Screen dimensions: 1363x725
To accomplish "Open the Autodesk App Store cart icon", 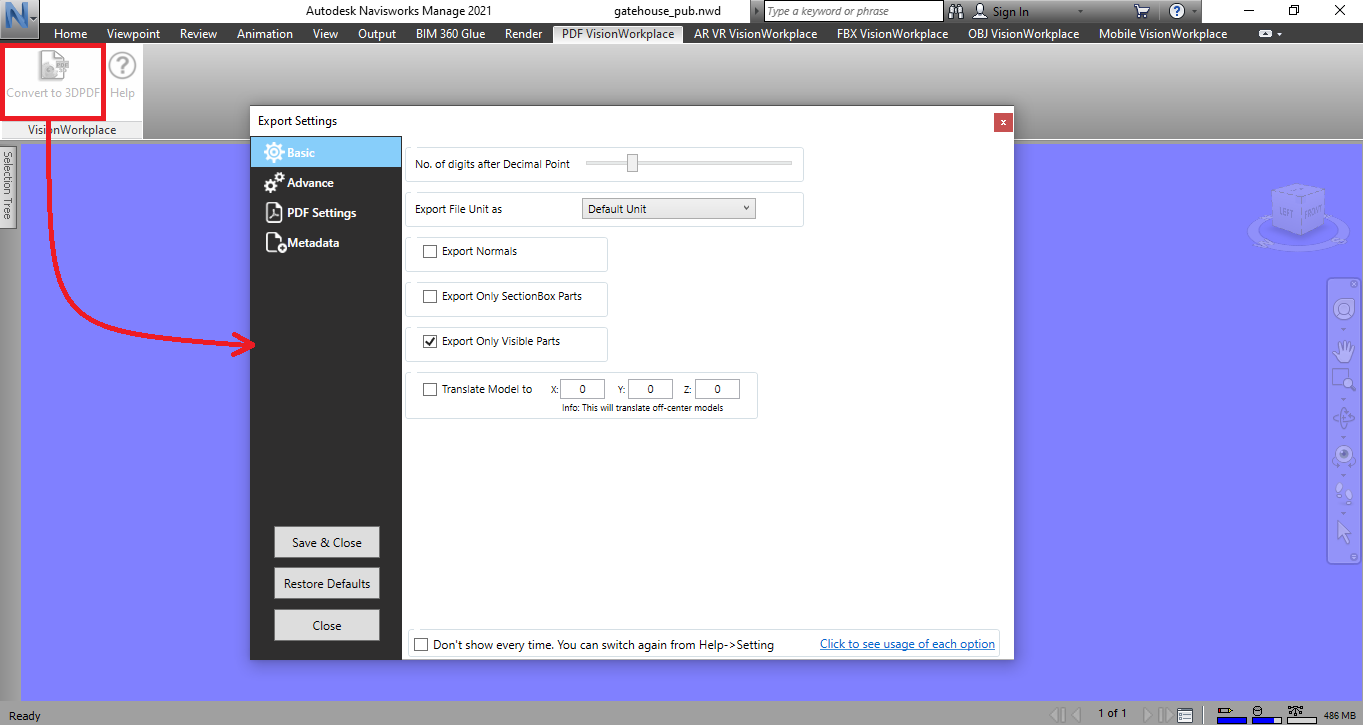I will coord(1142,11).
